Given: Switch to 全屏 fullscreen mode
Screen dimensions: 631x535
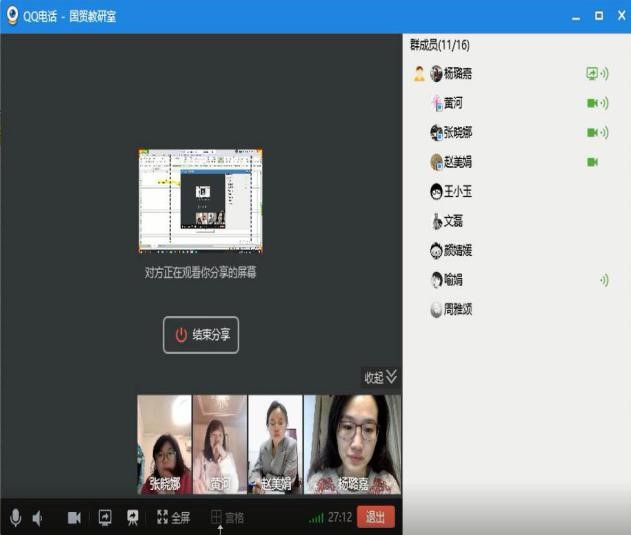Looking at the screenshot, I should click(x=173, y=517).
